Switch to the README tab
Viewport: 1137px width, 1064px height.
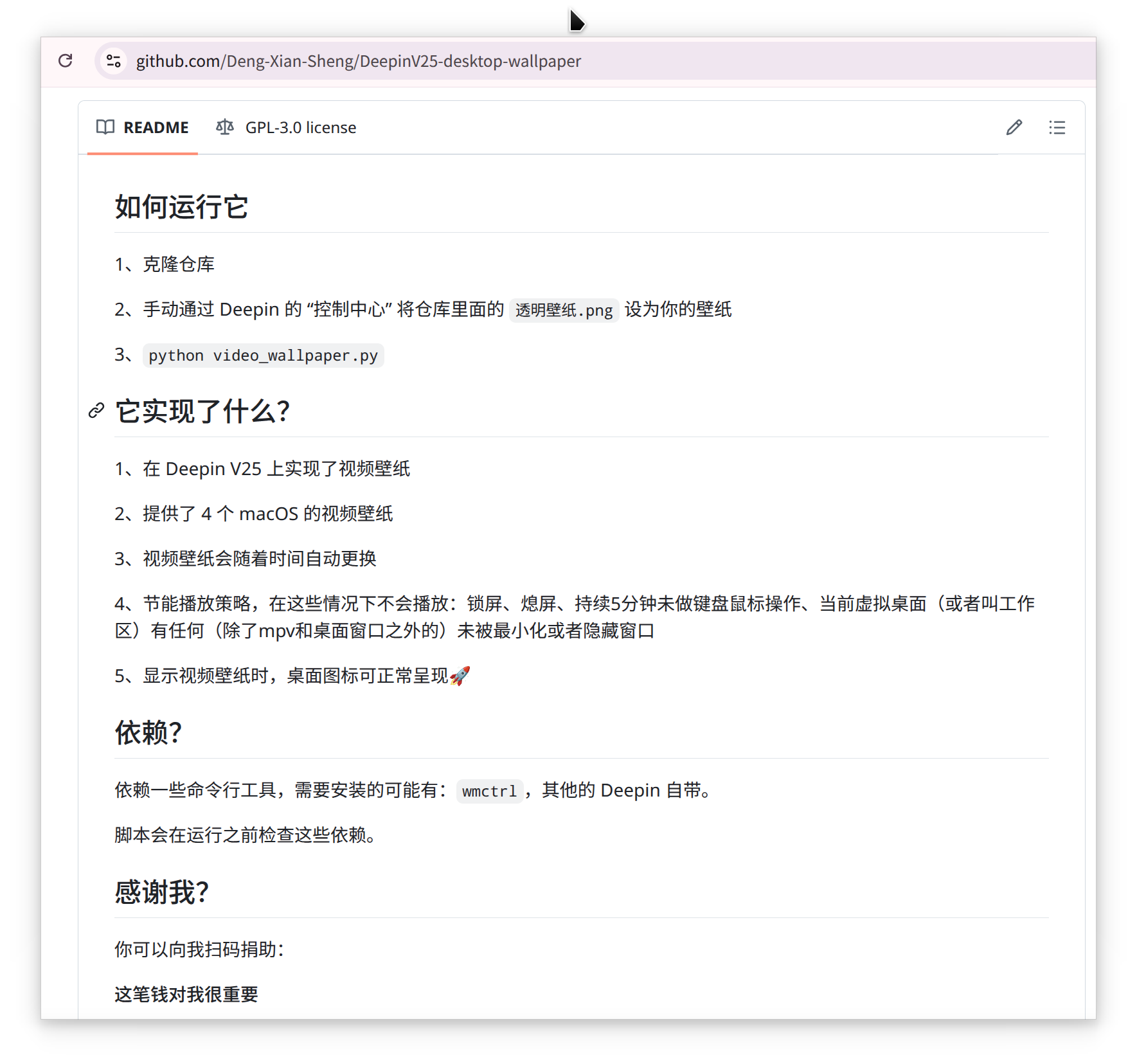point(142,127)
